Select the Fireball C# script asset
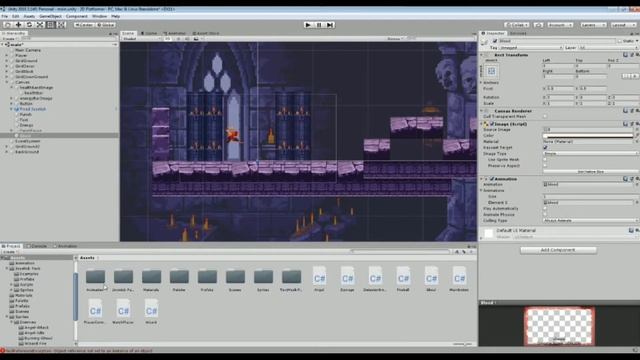Image resolution: width=640 pixels, height=360 pixels. point(403,279)
